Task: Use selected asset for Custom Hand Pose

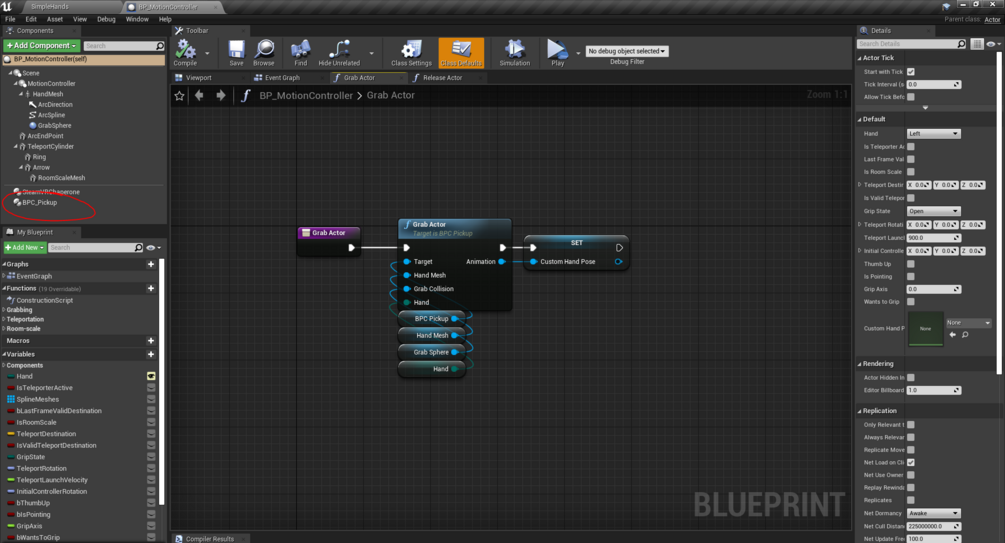Action: [x=953, y=335]
